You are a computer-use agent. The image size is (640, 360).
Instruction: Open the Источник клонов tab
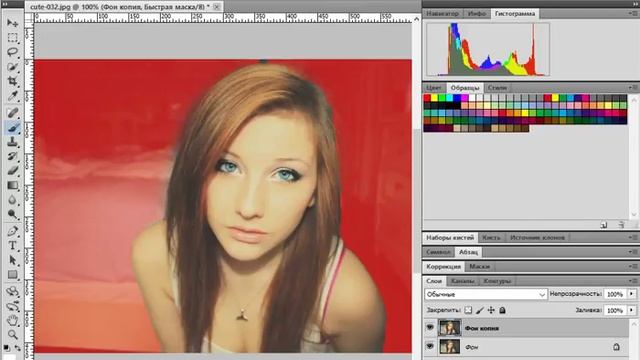click(537, 238)
